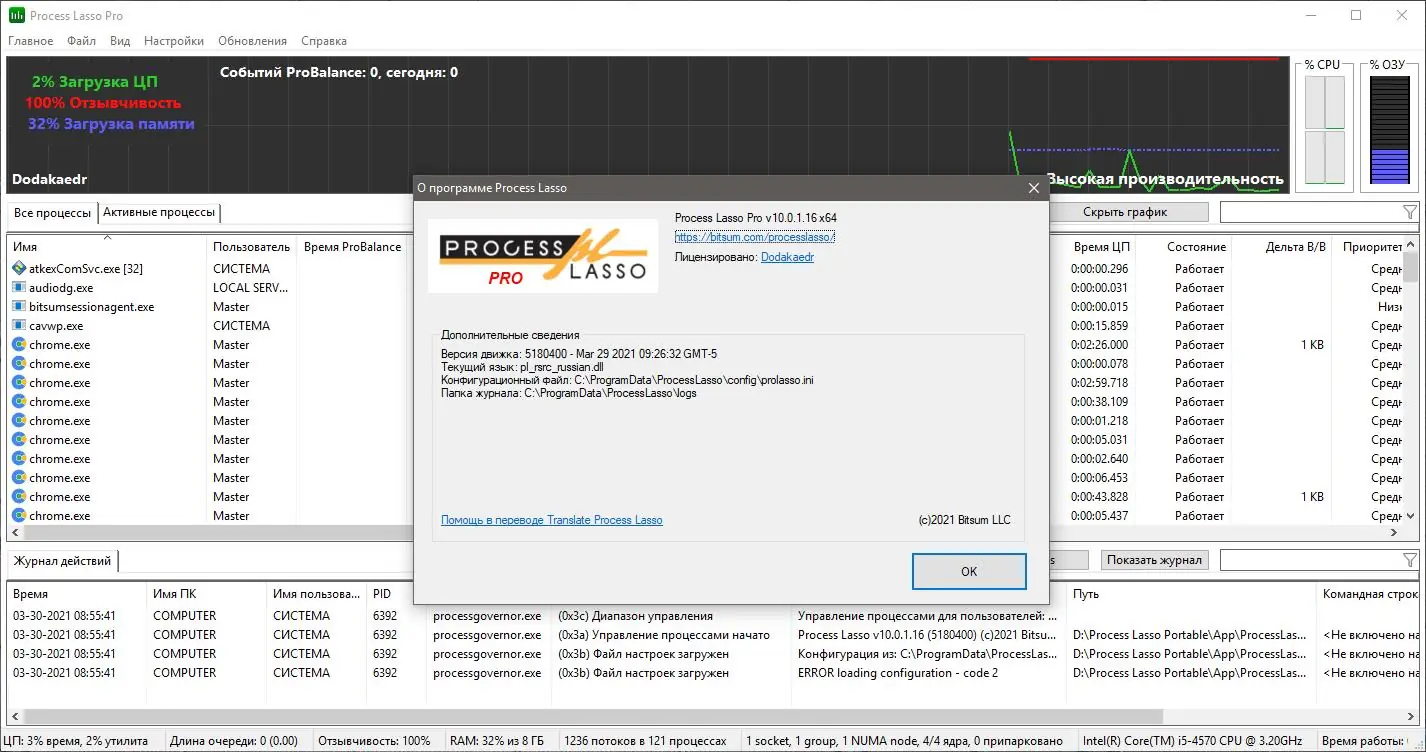Image resolution: width=1426 pixels, height=752 pixels.
Task: Open the Настройки menu
Action: pos(174,41)
